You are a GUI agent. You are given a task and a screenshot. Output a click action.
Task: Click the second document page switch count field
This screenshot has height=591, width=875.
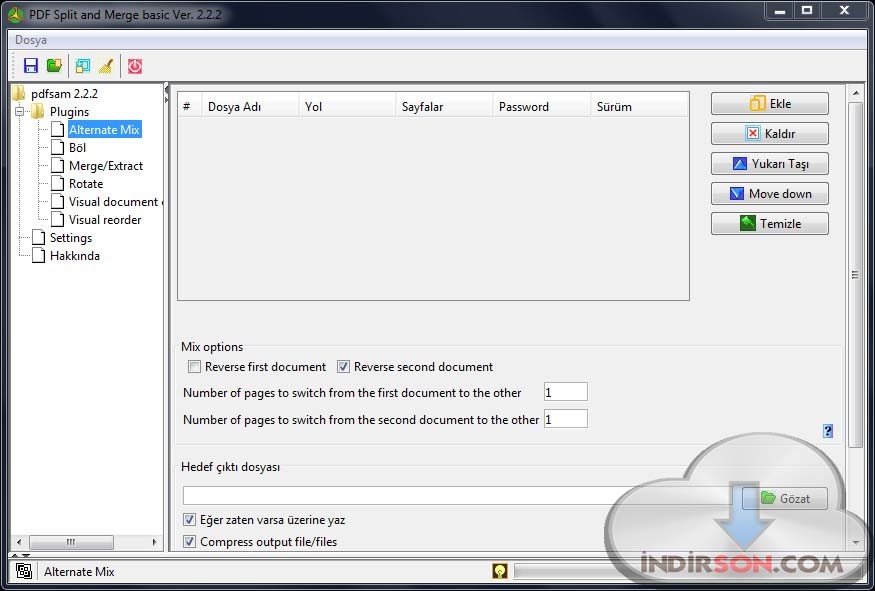565,419
